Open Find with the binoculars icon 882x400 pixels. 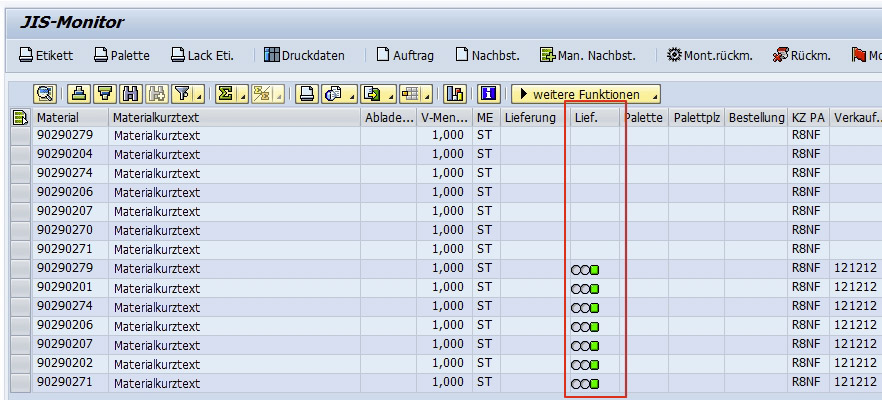click(130, 95)
